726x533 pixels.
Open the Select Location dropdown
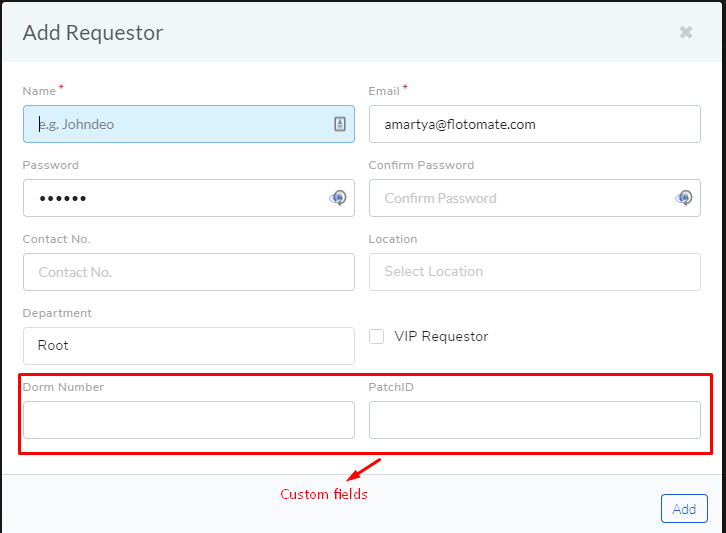pos(535,272)
